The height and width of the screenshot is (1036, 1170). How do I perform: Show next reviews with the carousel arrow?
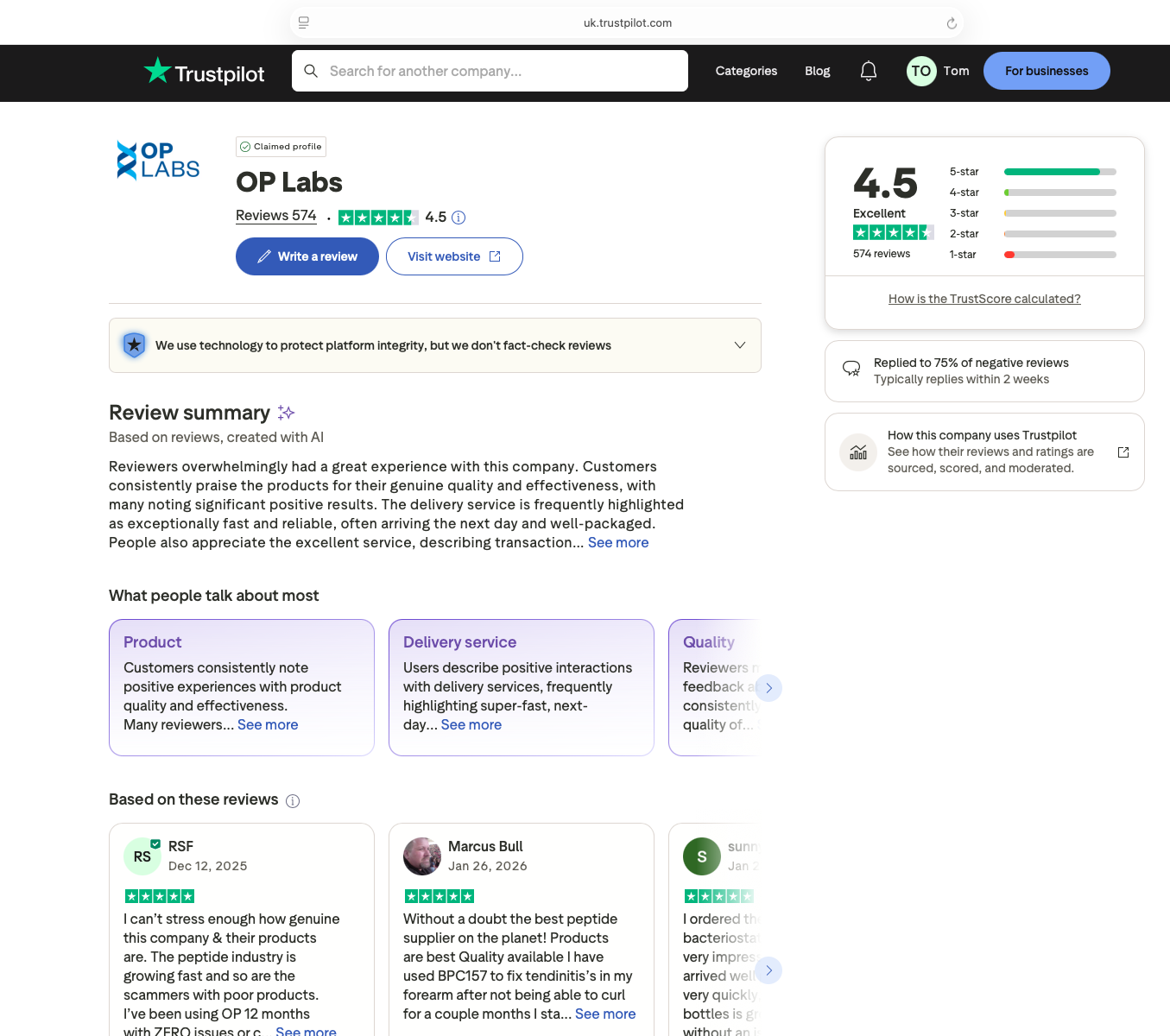point(768,970)
